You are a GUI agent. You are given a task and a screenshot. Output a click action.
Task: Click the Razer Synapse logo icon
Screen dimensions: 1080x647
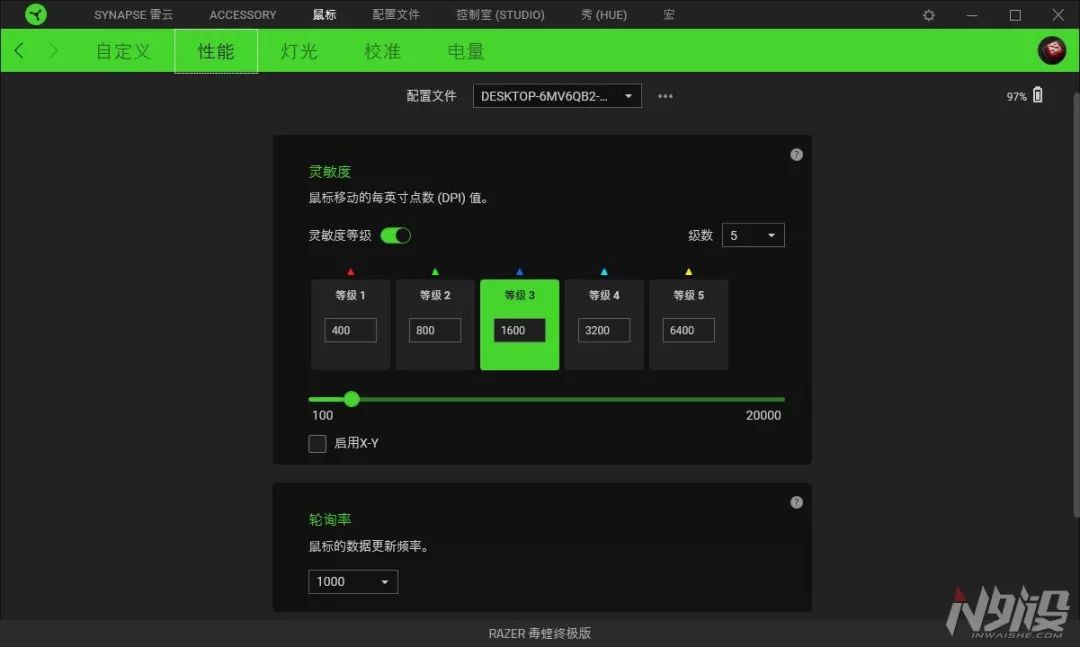coord(36,14)
